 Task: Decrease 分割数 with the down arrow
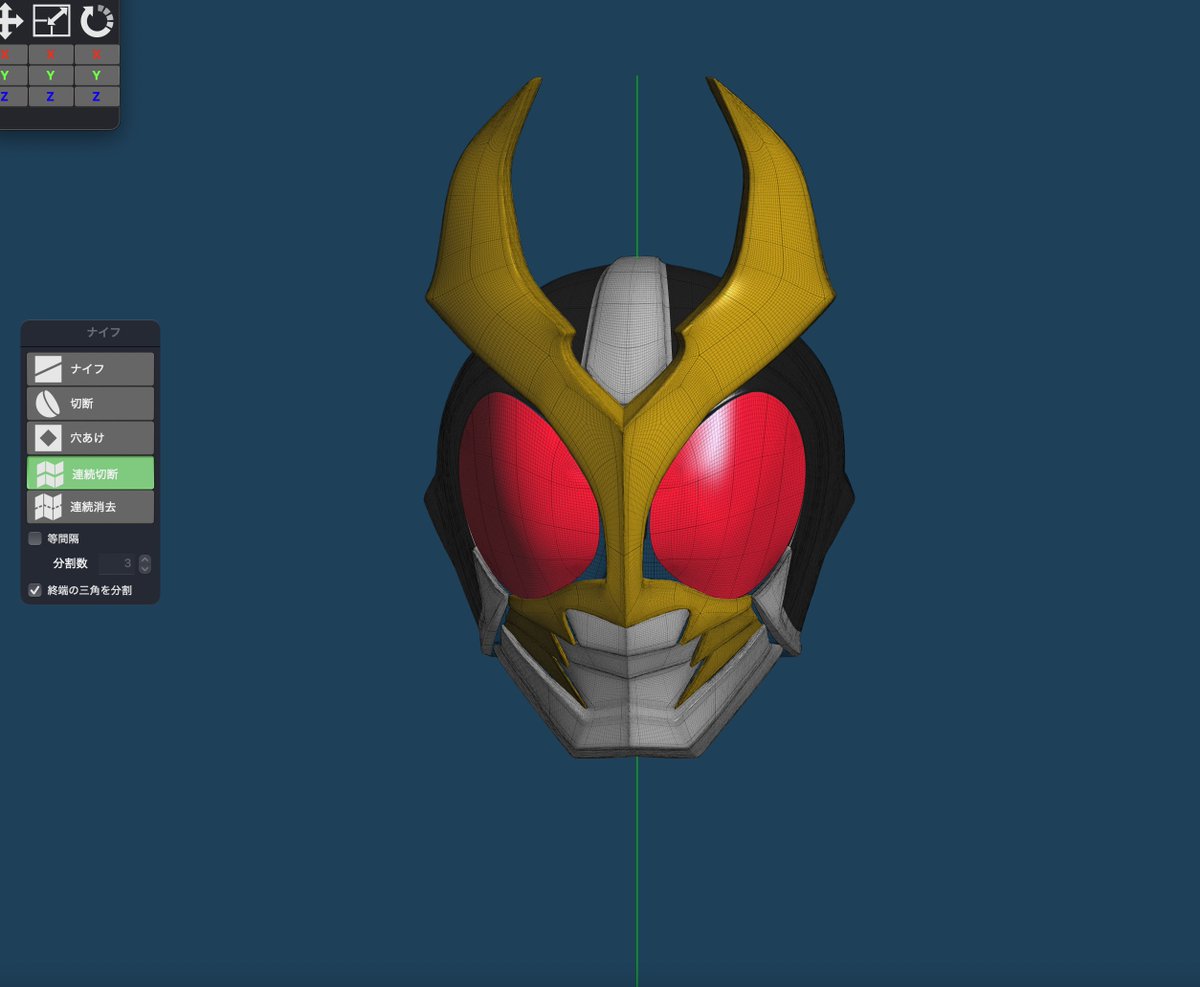click(145, 569)
